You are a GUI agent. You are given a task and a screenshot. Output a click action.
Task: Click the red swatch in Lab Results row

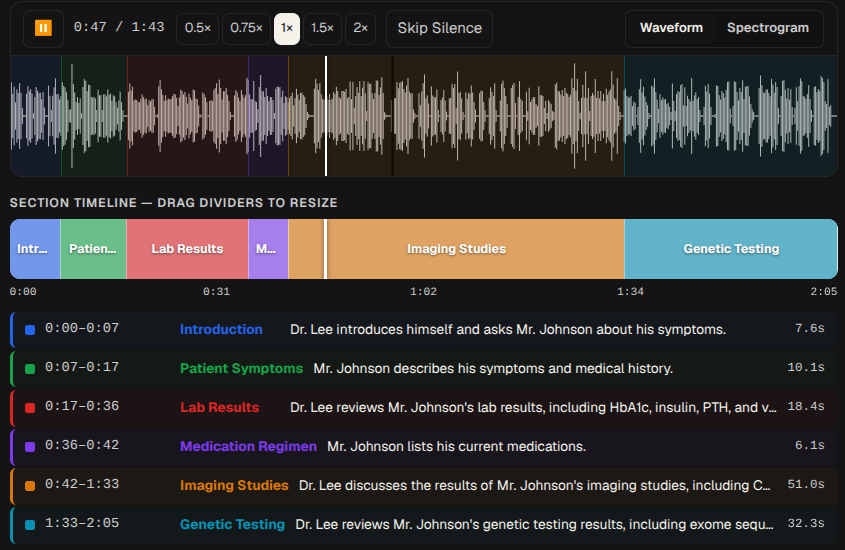pyautogui.click(x=30, y=408)
